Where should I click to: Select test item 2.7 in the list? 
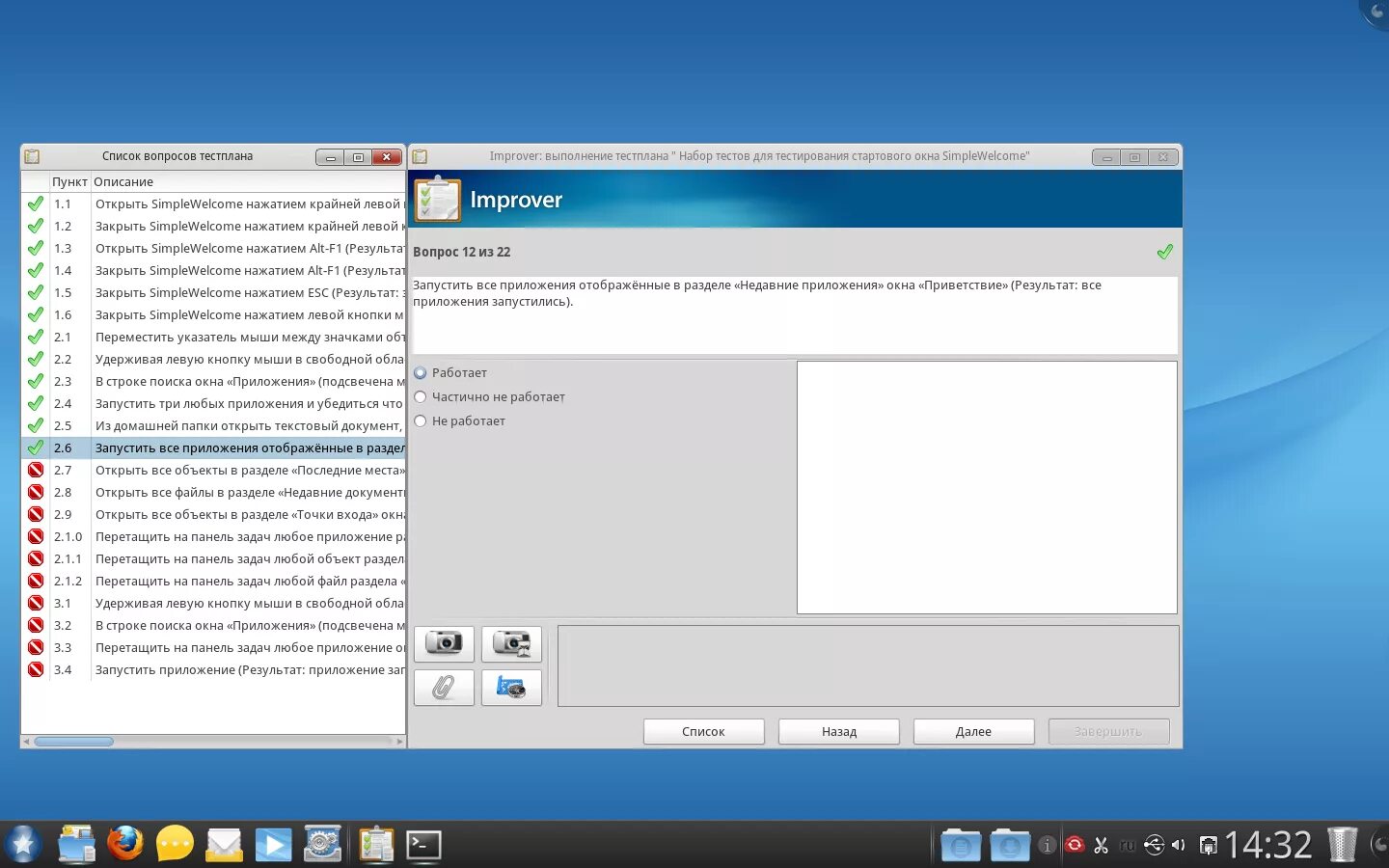click(213, 471)
